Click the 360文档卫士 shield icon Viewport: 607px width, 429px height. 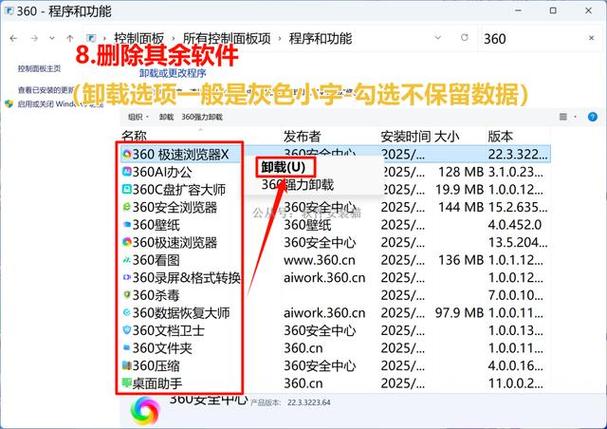tap(127, 330)
